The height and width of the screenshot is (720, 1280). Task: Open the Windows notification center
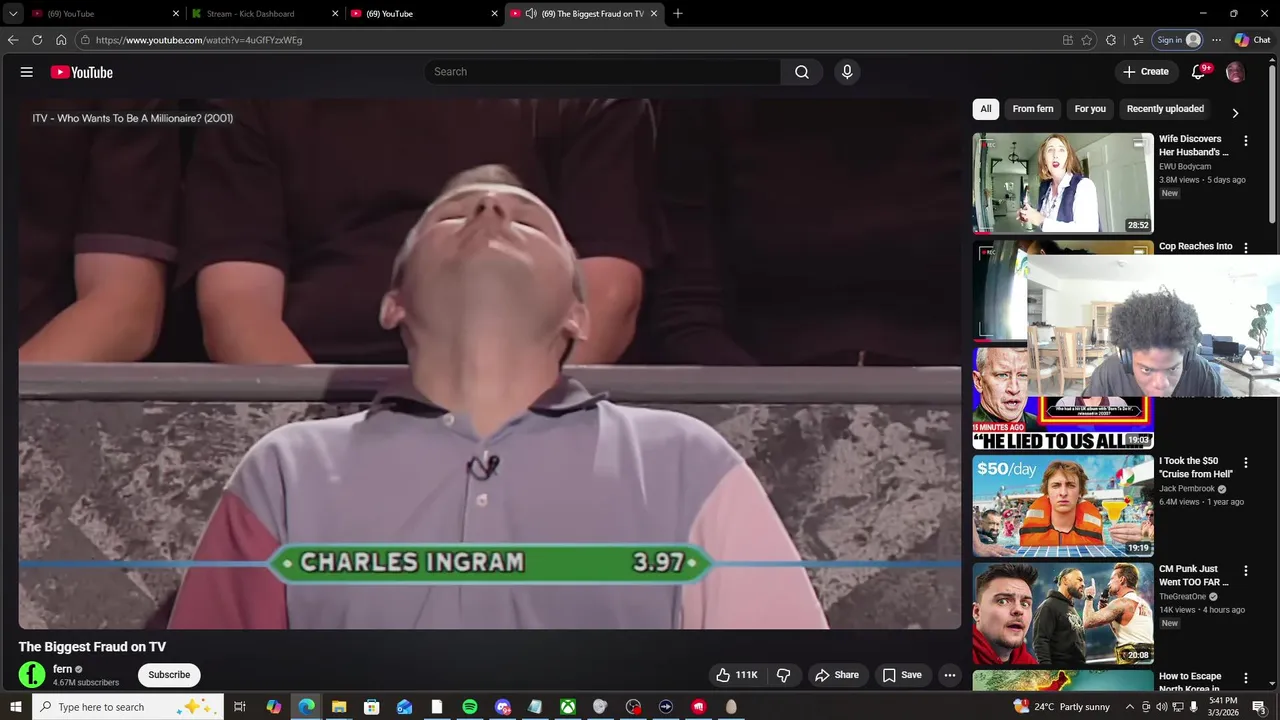[x=1260, y=707]
